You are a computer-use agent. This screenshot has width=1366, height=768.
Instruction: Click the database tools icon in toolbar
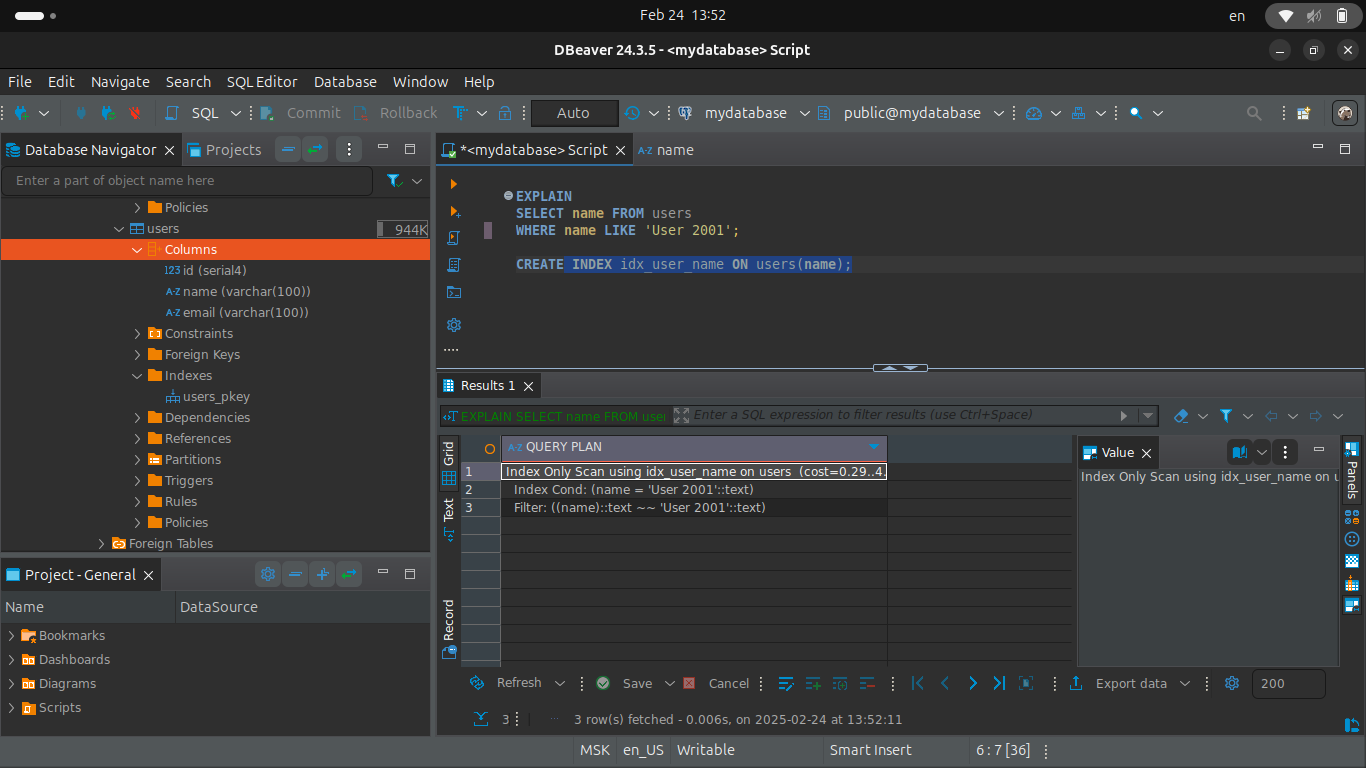click(1079, 113)
